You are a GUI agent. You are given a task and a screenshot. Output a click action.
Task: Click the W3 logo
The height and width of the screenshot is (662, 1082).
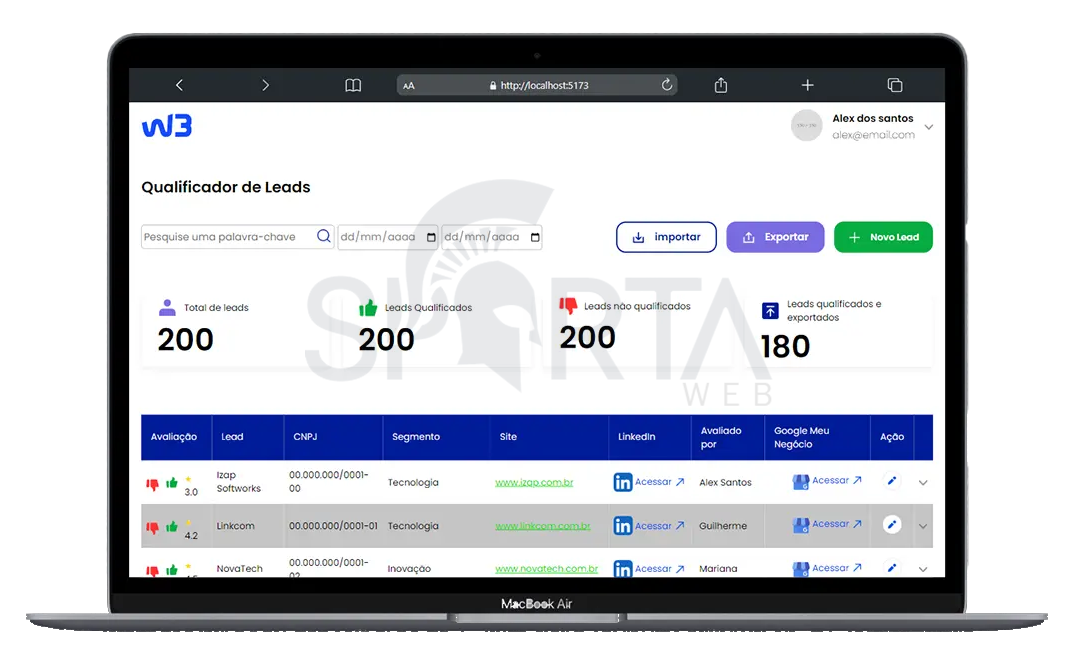click(166, 126)
